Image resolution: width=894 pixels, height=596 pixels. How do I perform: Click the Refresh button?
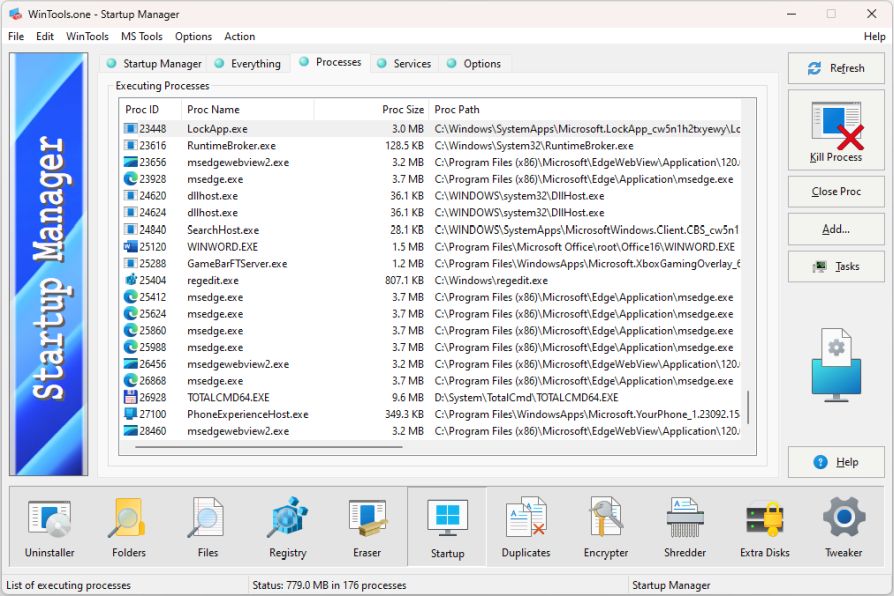click(836, 68)
